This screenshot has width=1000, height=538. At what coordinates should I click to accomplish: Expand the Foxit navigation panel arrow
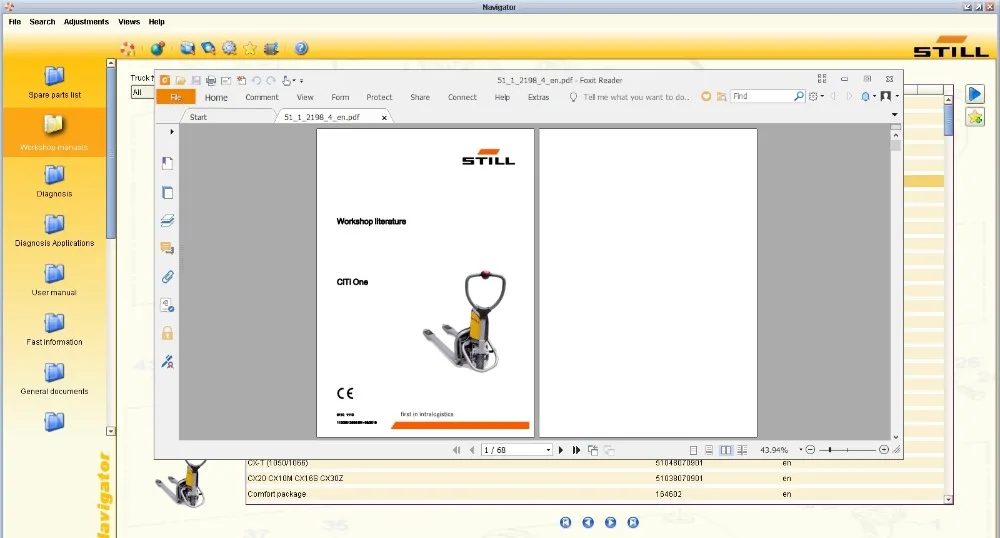tap(172, 132)
